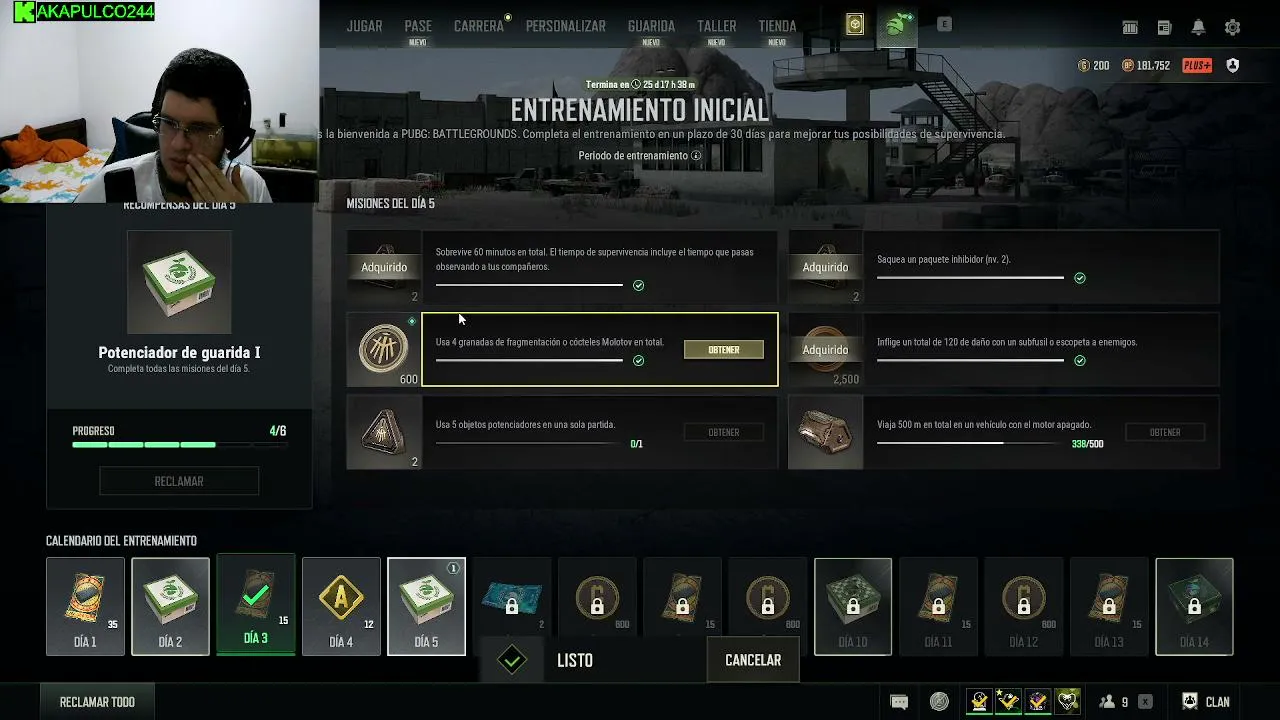The image size is (1280, 720).
Task: Switch to the CARRERA tab
Action: click(x=479, y=26)
